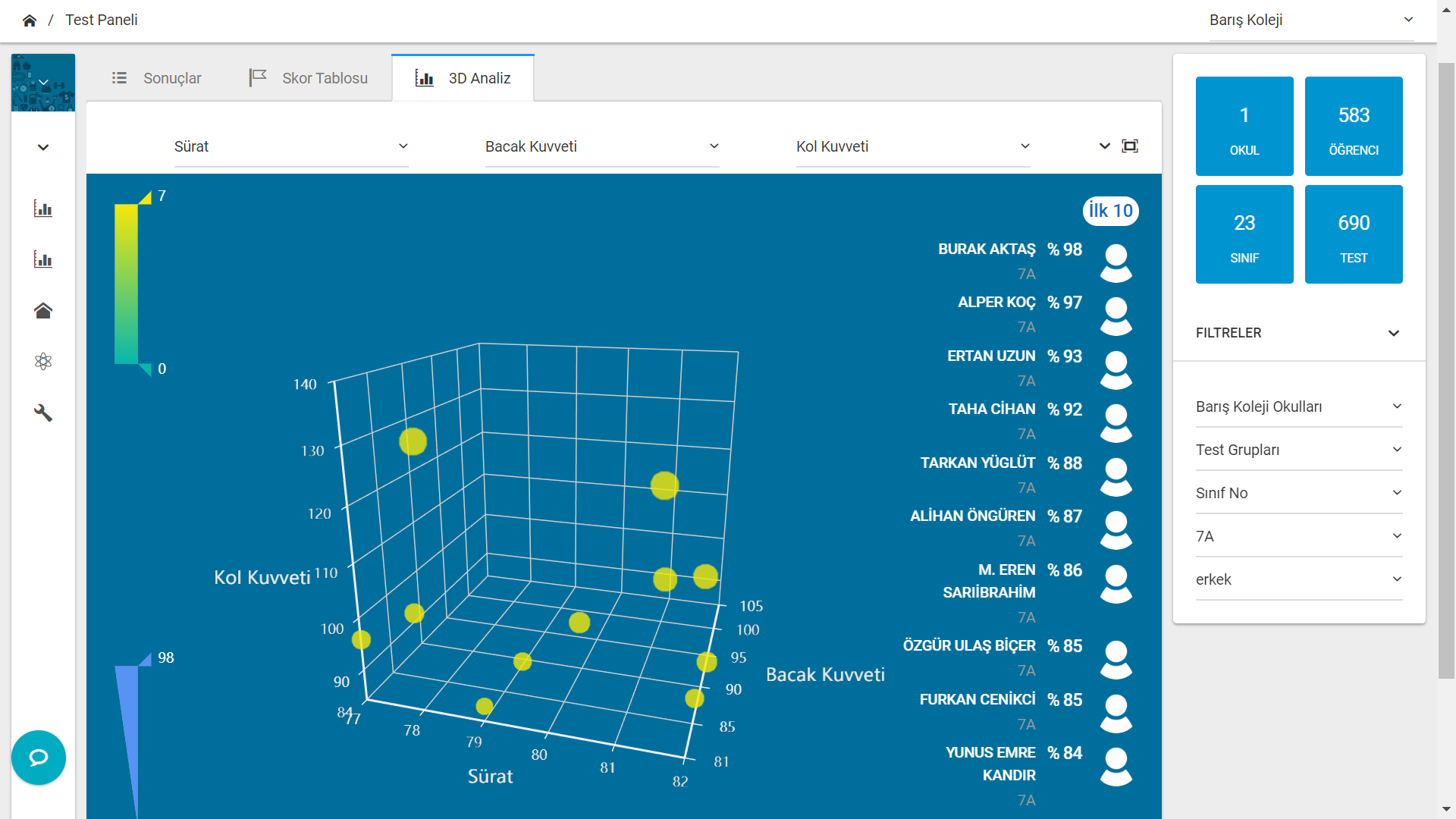Viewport: 1456px width, 819px height.
Task: Click the home icon in breadcrumb
Action: click(30, 20)
